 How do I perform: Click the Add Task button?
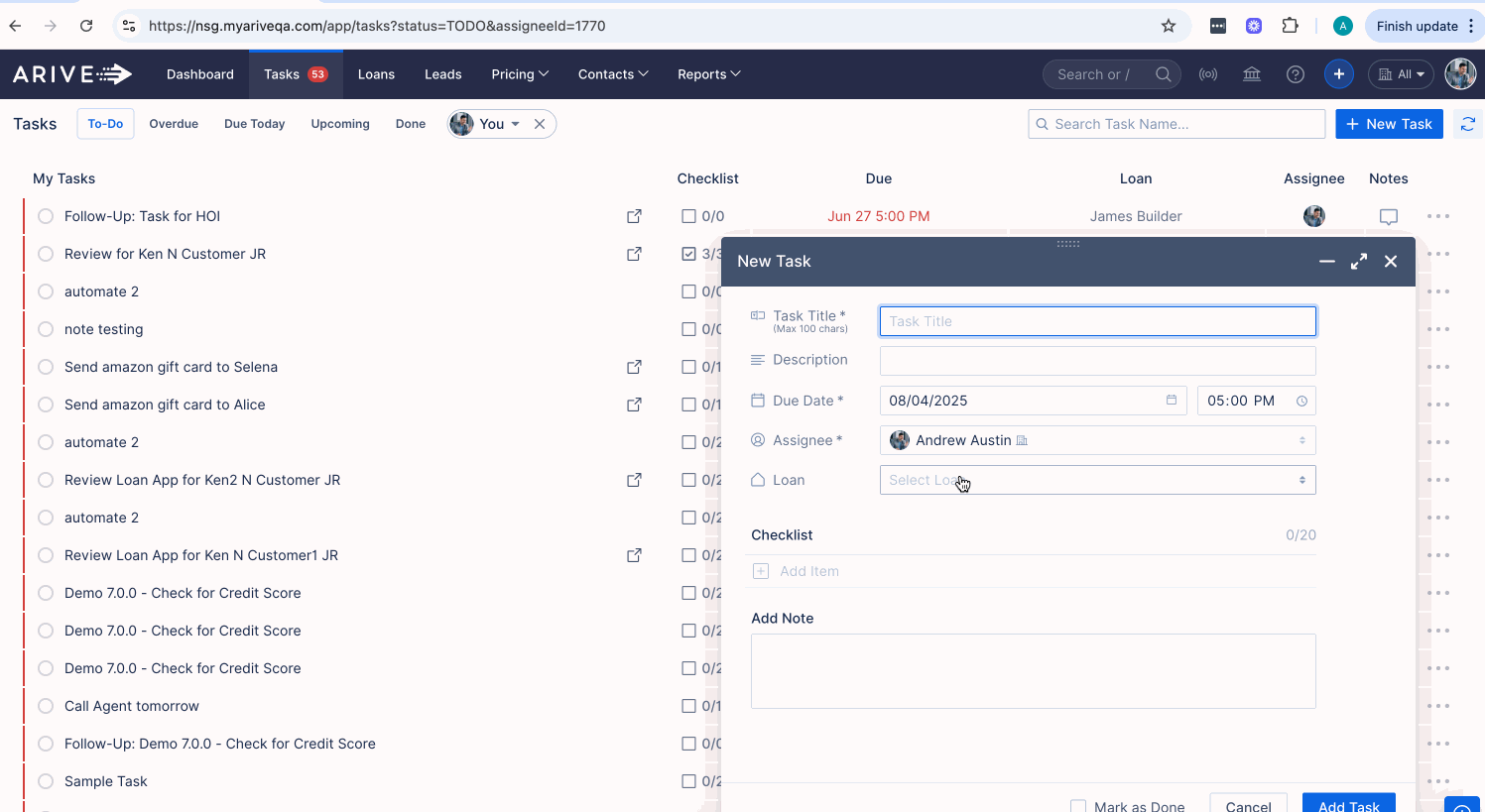tap(1349, 803)
